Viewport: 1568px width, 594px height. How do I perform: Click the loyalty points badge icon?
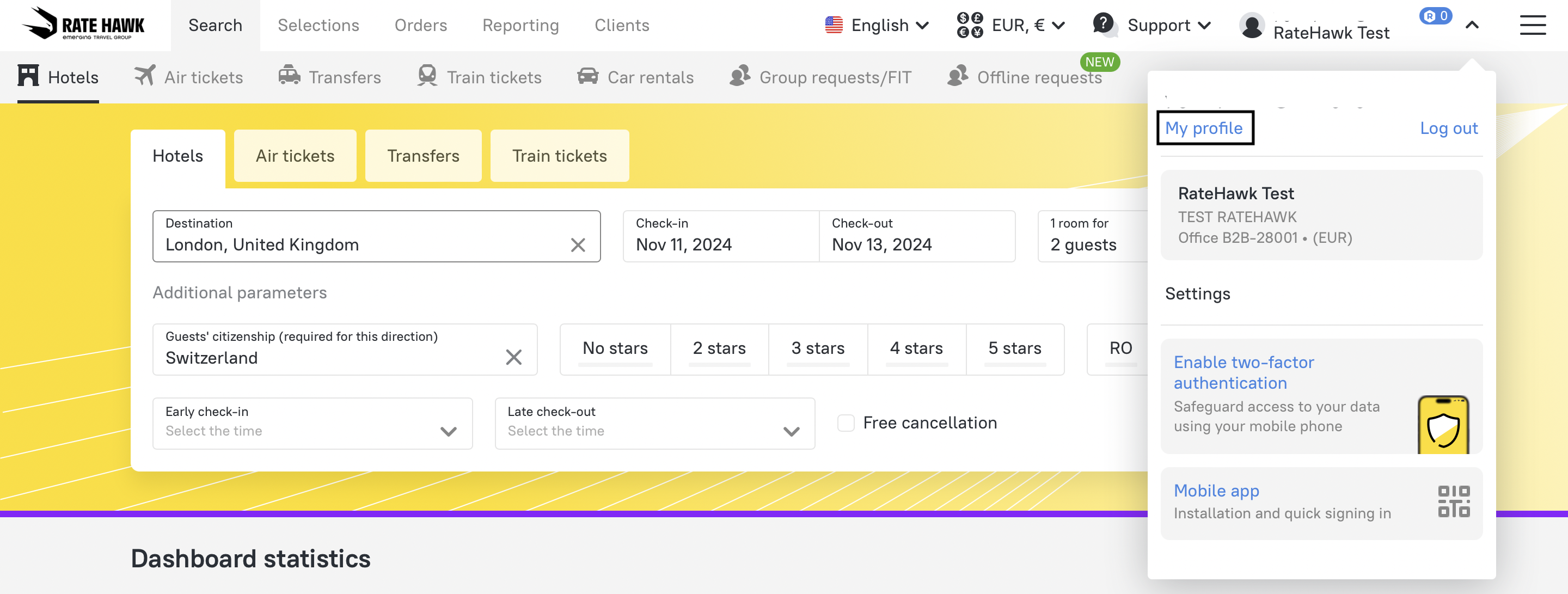[1435, 16]
